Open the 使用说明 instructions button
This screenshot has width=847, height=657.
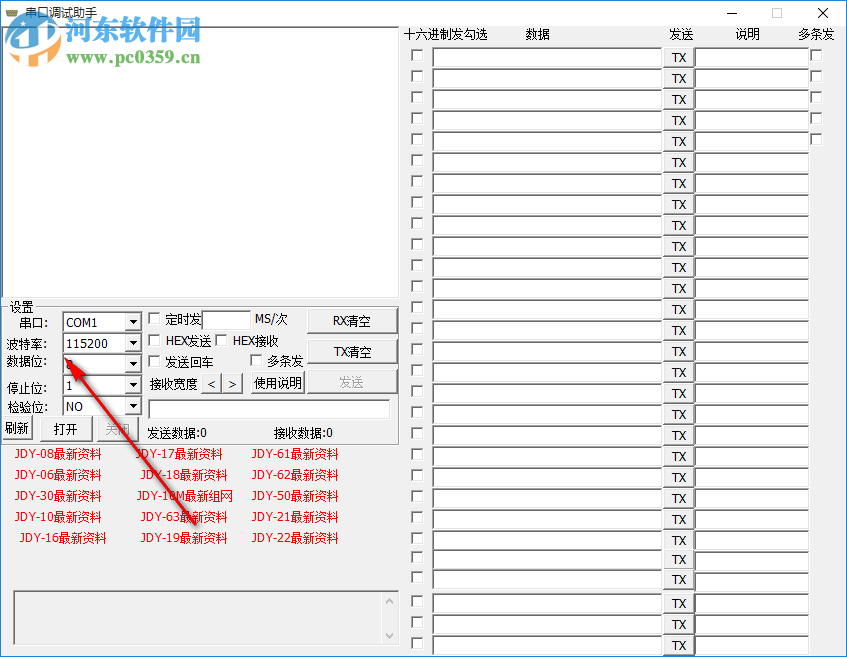[x=278, y=383]
